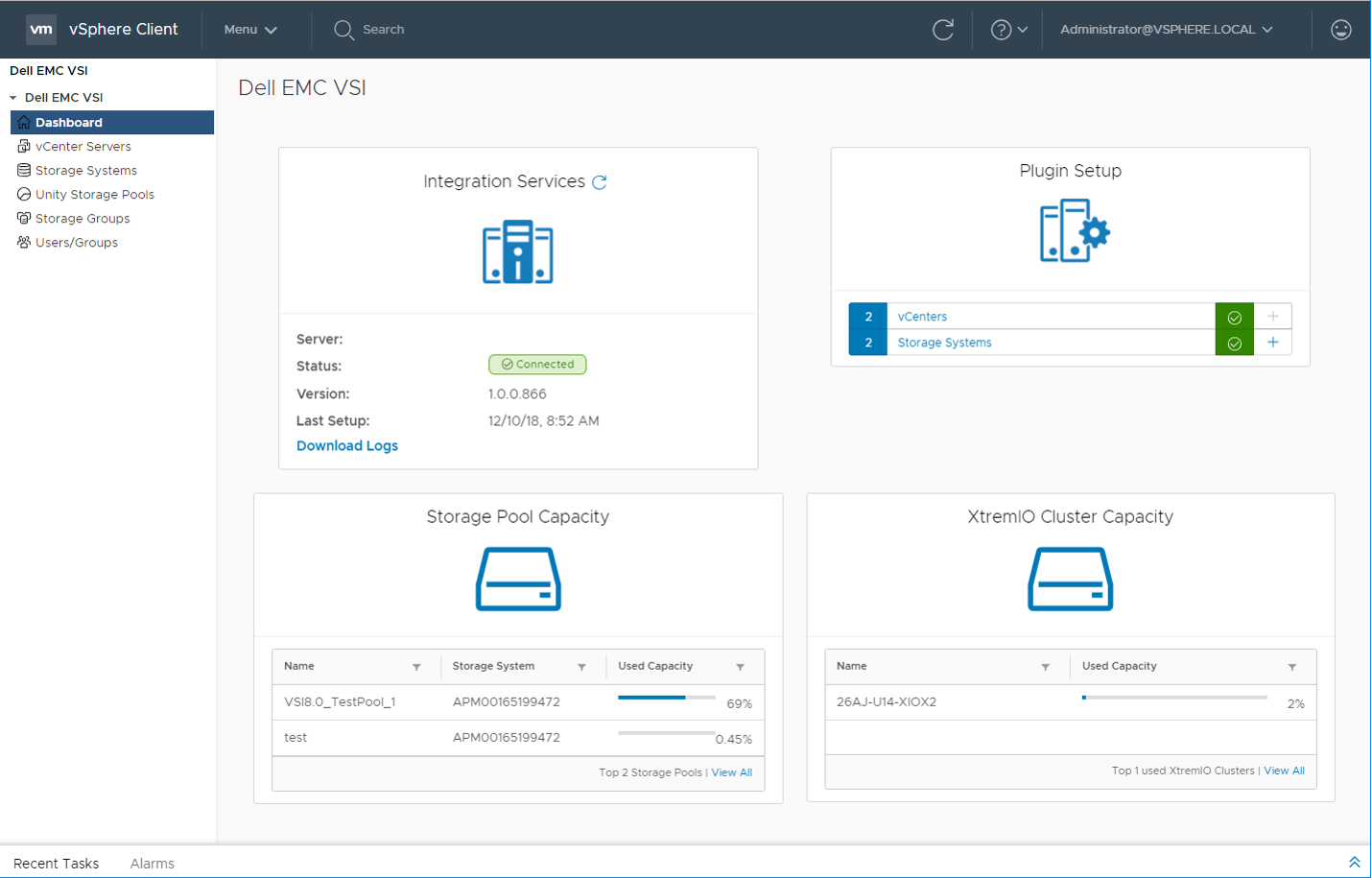Open the Storage Systems link in Plugin Setup

(x=945, y=343)
